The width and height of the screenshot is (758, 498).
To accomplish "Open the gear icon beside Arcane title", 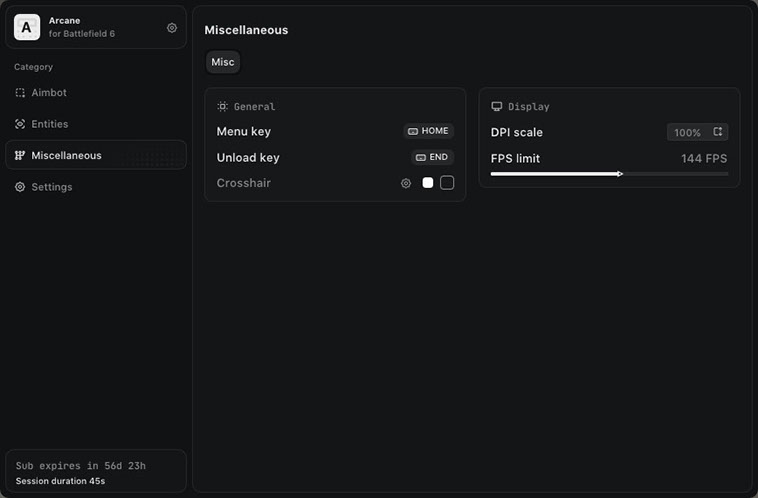I will coord(172,28).
